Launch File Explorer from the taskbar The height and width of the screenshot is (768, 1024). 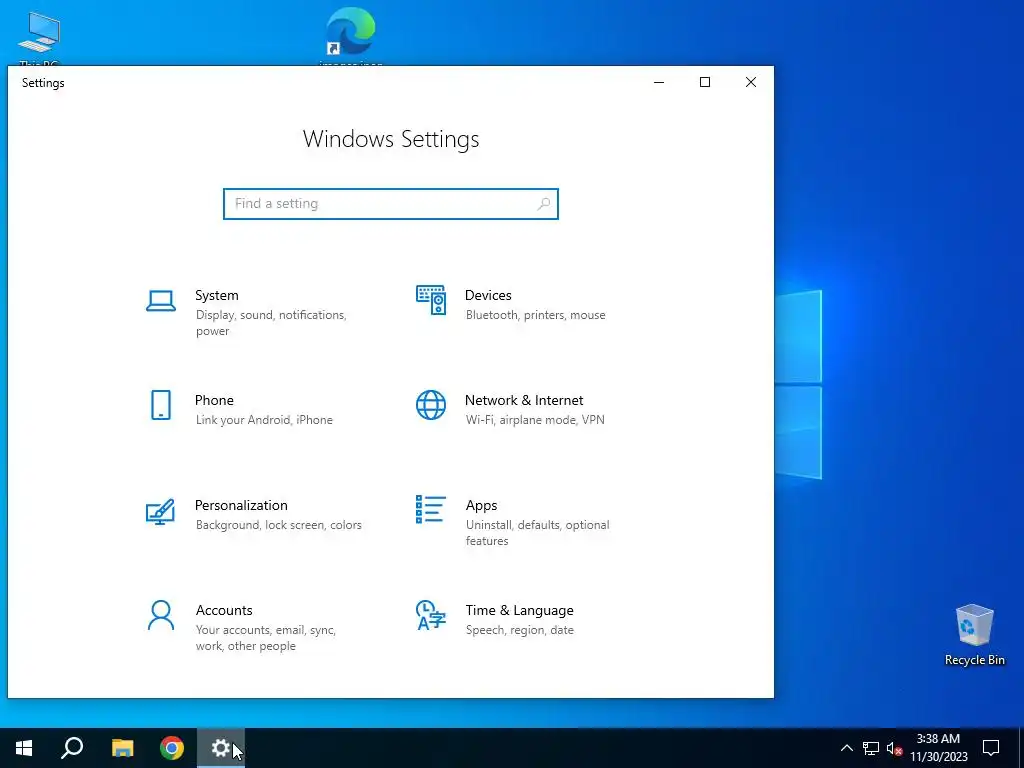(122, 748)
